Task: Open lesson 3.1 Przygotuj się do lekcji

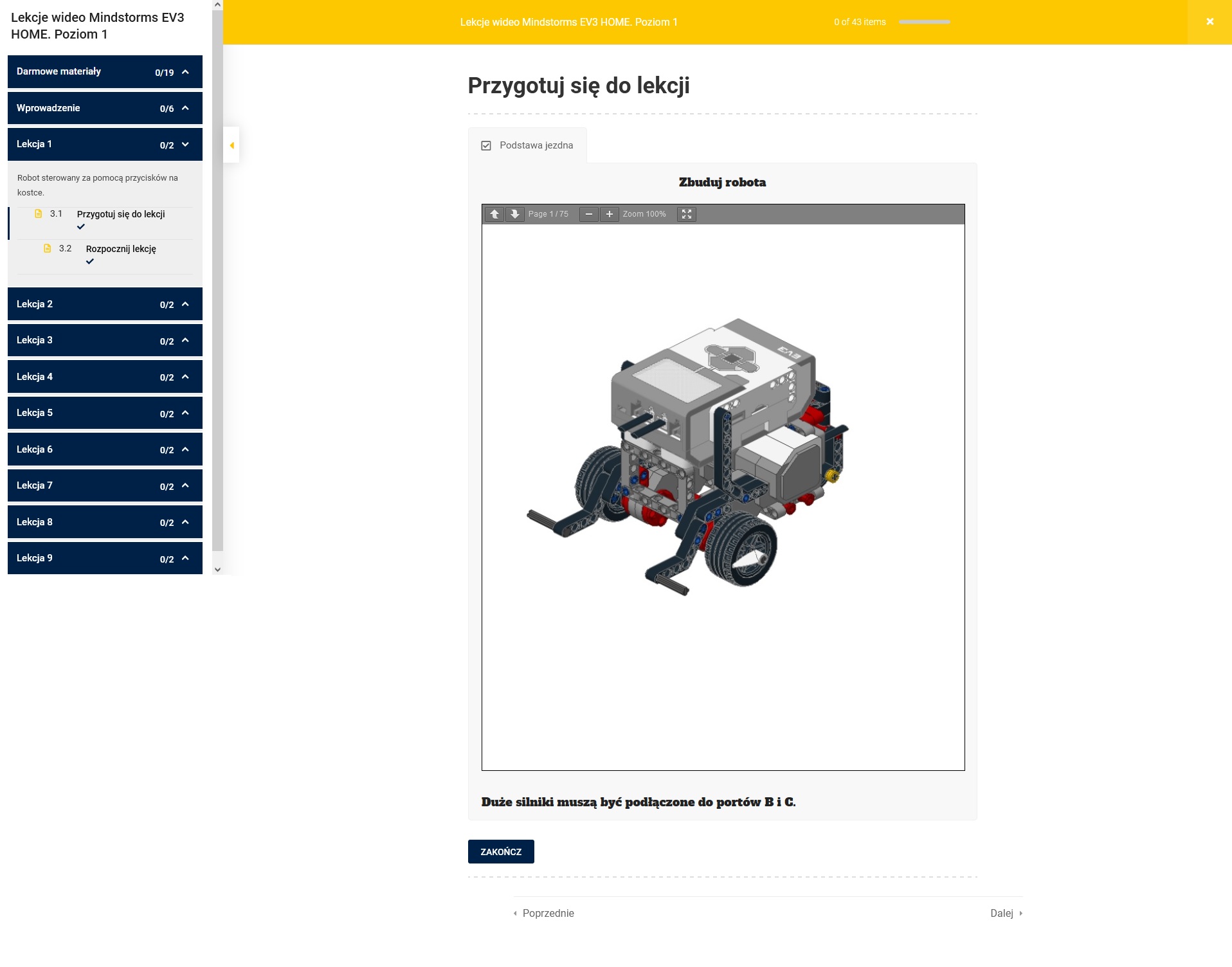Action: [x=121, y=214]
